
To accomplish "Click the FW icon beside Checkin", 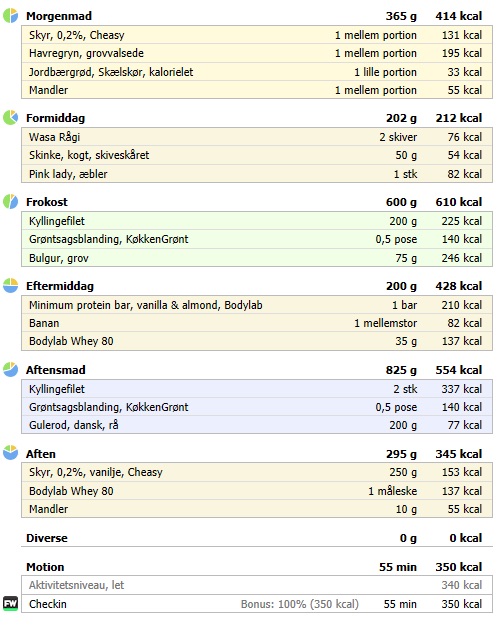I will click(x=10, y=603).
